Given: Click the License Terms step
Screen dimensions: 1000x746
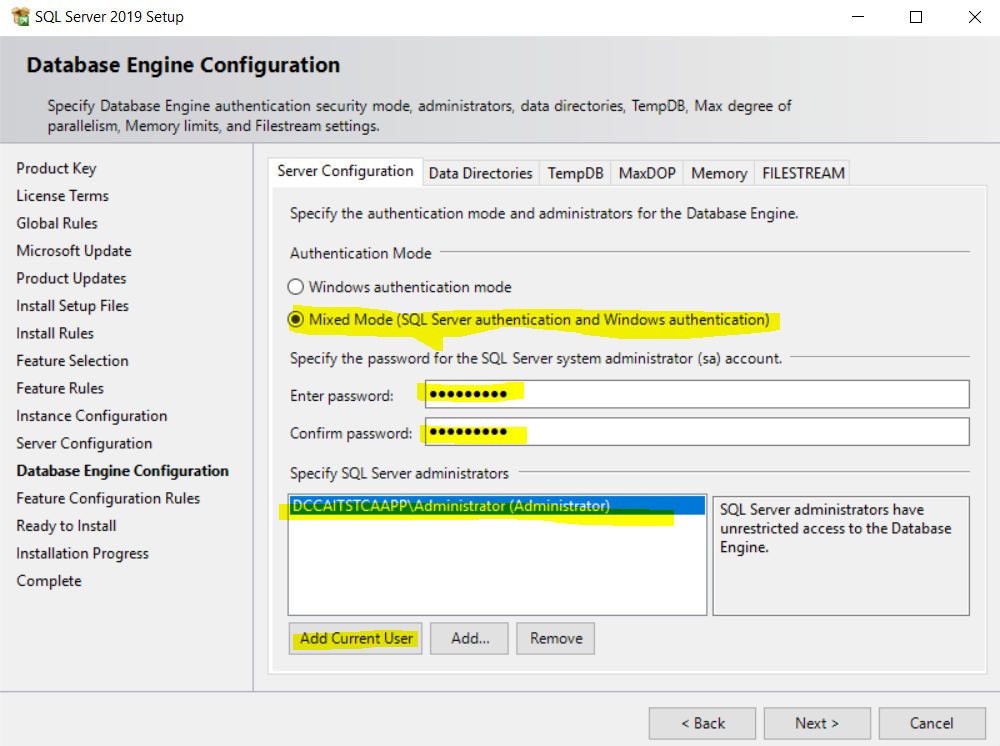Looking at the screenshot, I should click(x=62, y=196).
